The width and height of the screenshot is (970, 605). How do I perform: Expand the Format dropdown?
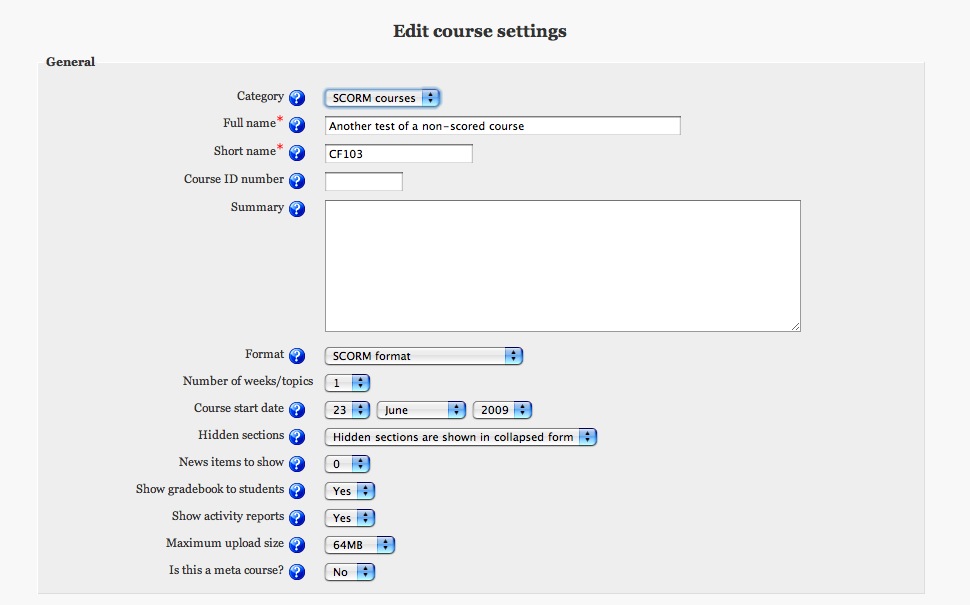[424, 356]
